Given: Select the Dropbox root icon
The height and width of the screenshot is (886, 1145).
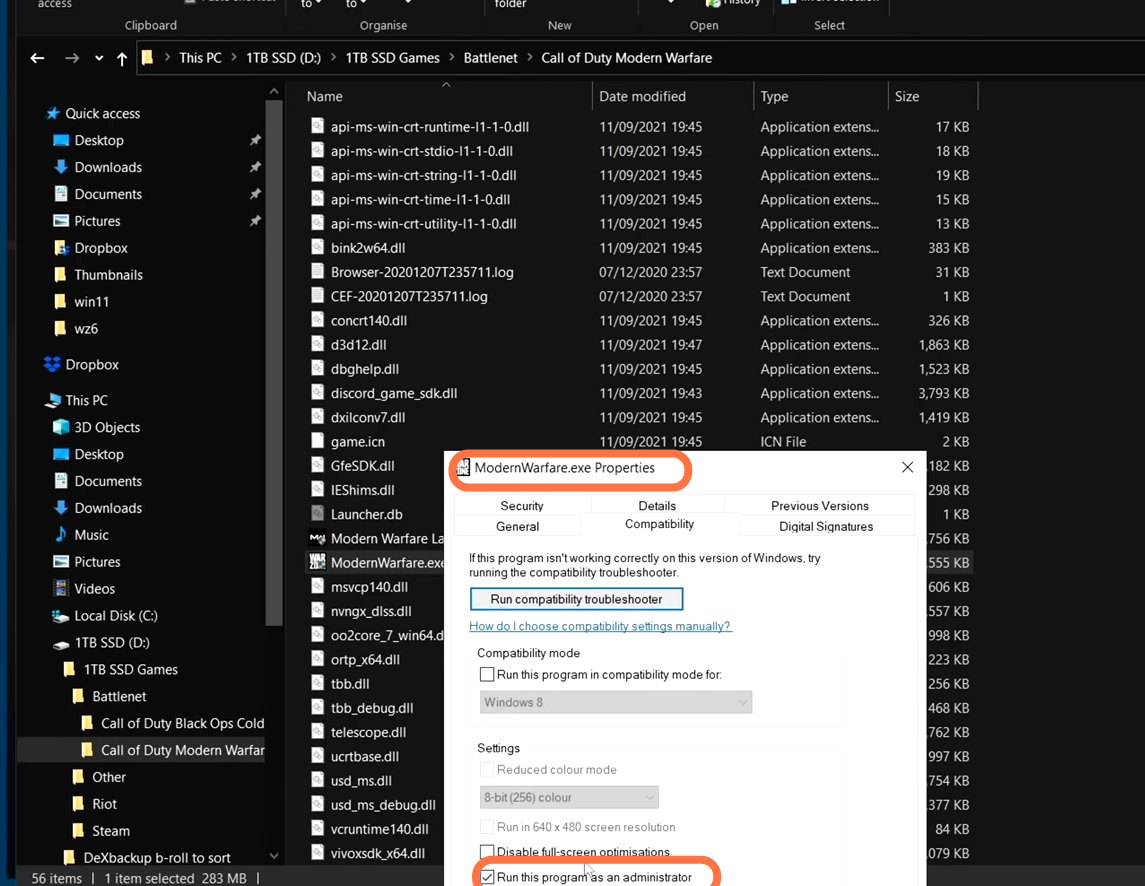Looking at the screenshot, I should point(52,364).
